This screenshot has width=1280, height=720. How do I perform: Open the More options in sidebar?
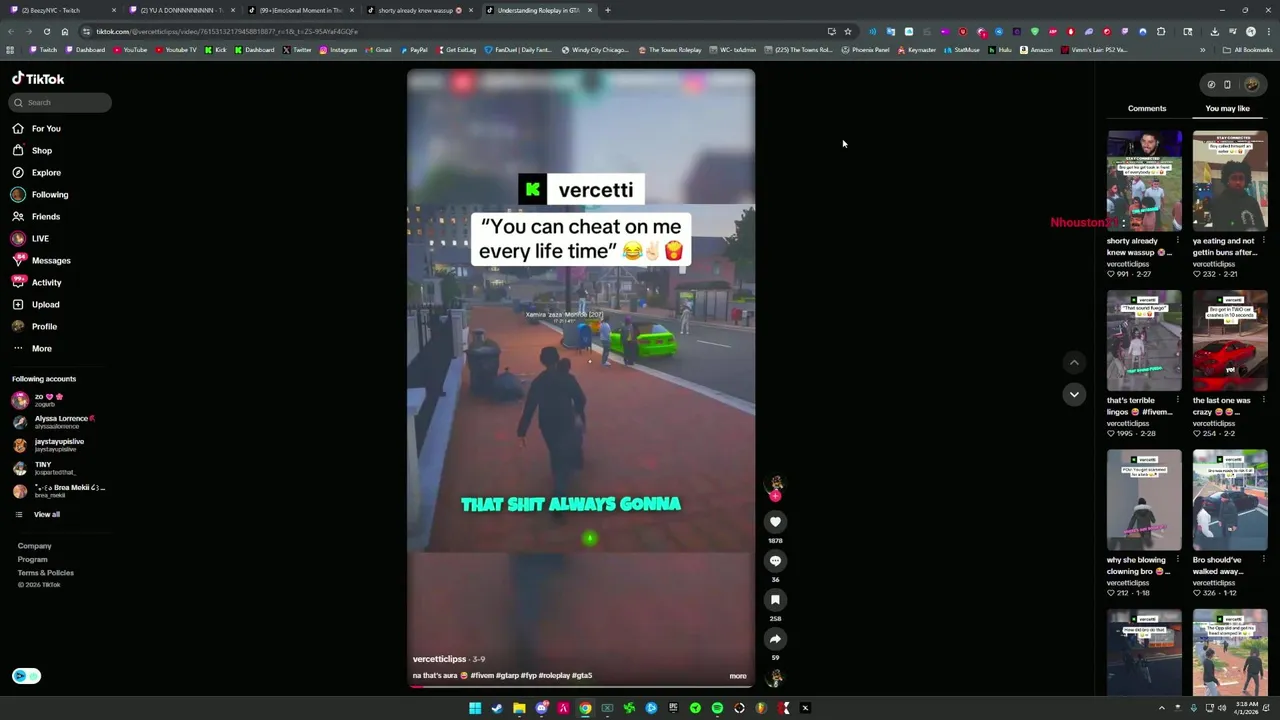pyautogui.click(x=33, y=349)
